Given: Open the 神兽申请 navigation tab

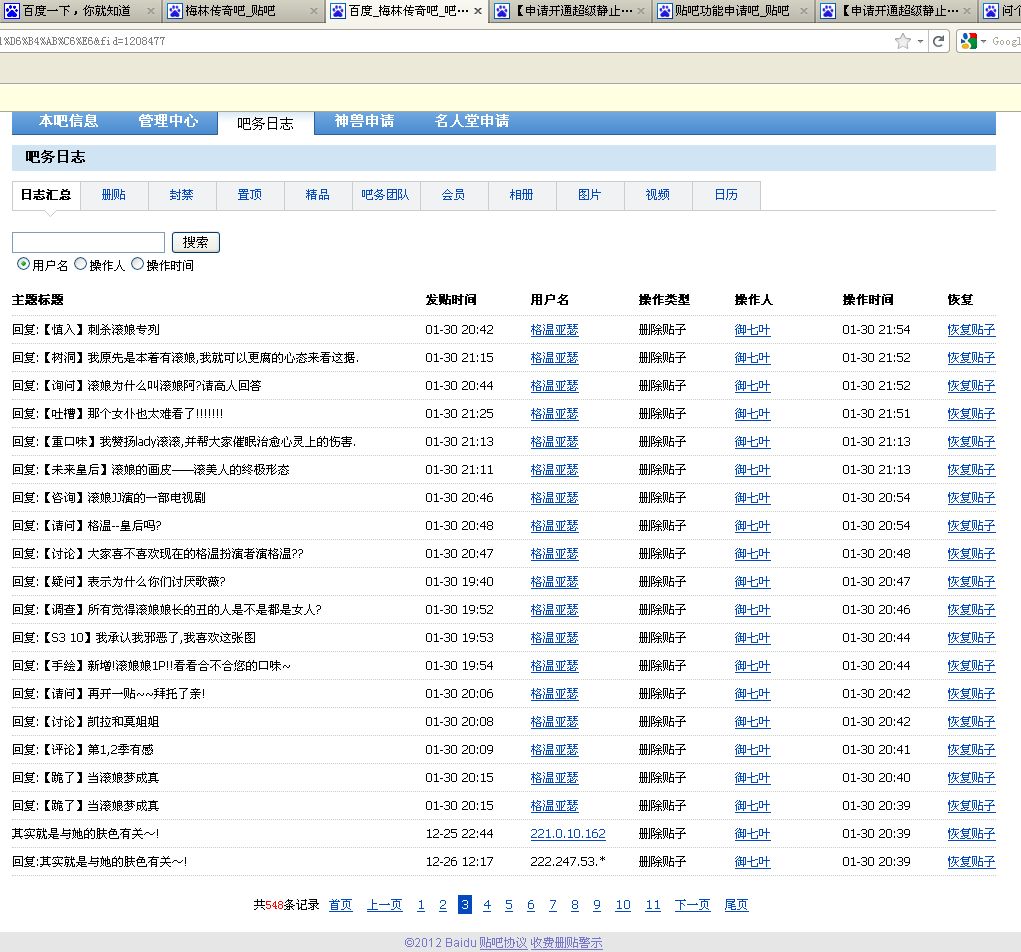Looking at the screenshot, I should coord(364,121).
